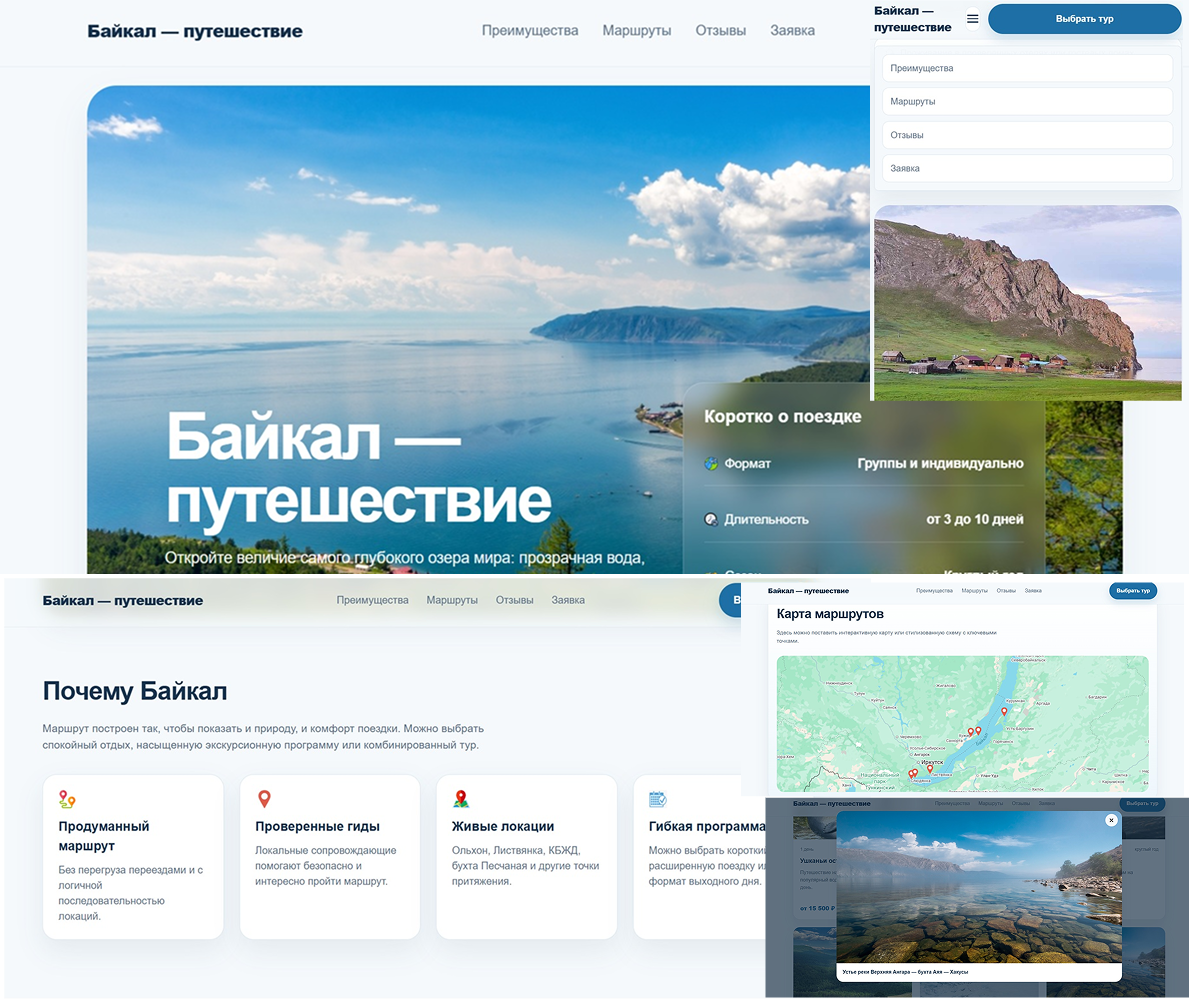Click the Гибкая программа card title
The height and width of the screenshot is (999, 1189).
pyautogui.click(x=707, y=826)
